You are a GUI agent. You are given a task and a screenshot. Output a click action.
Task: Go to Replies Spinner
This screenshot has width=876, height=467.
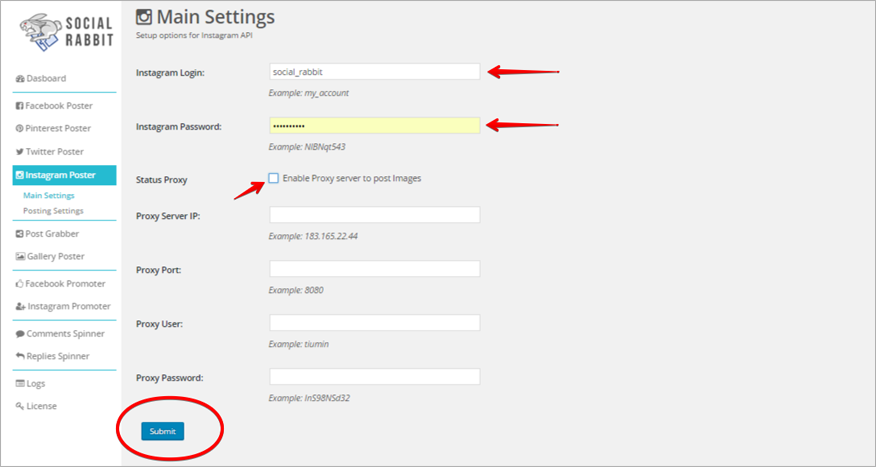pos(58,356)
